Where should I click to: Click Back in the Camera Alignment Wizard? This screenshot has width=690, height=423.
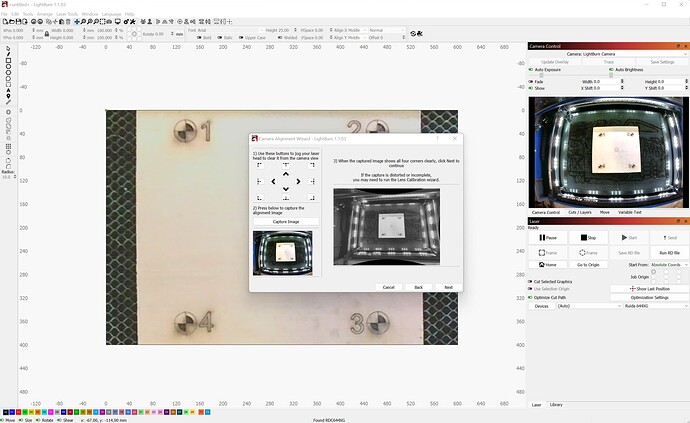(418, 287)
